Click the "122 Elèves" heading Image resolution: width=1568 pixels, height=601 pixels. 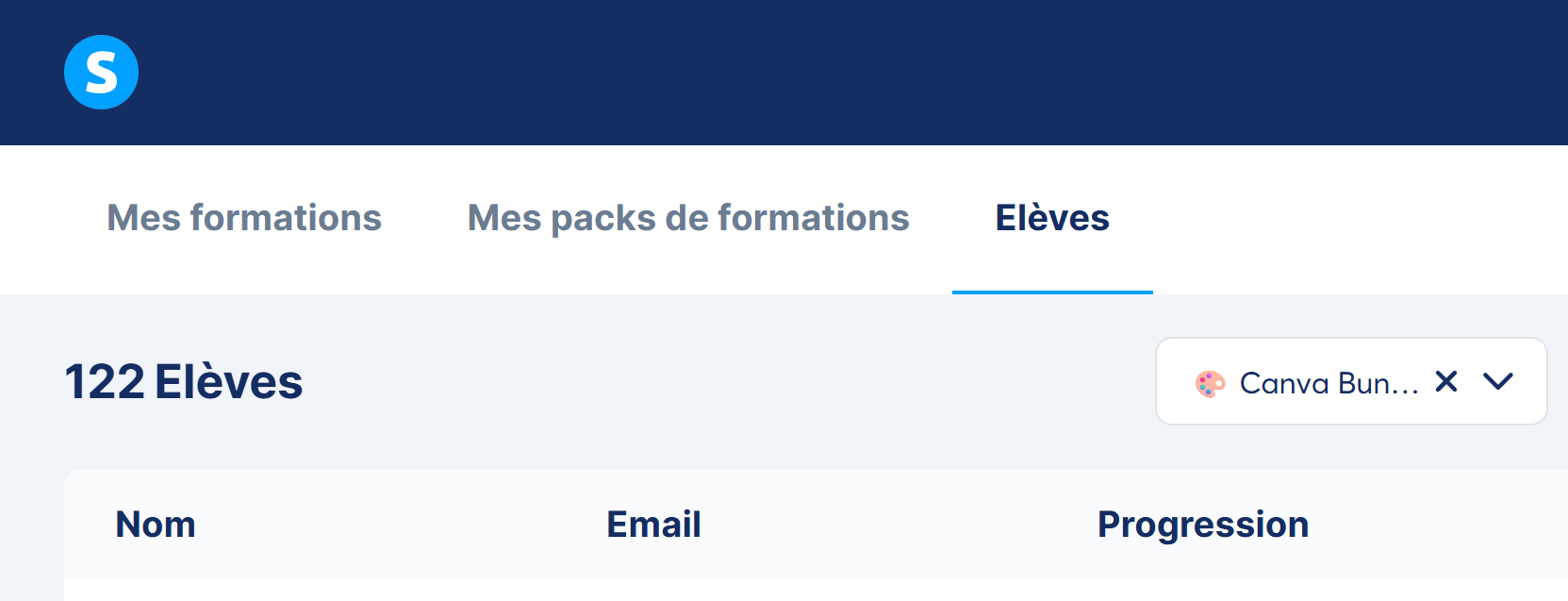point(184,382)
